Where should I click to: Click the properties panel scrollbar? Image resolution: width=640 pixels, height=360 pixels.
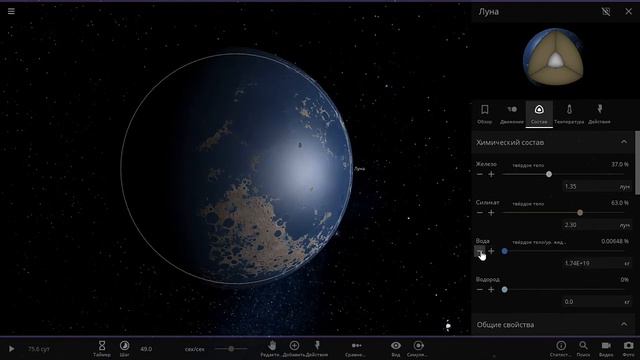[637, 162]
